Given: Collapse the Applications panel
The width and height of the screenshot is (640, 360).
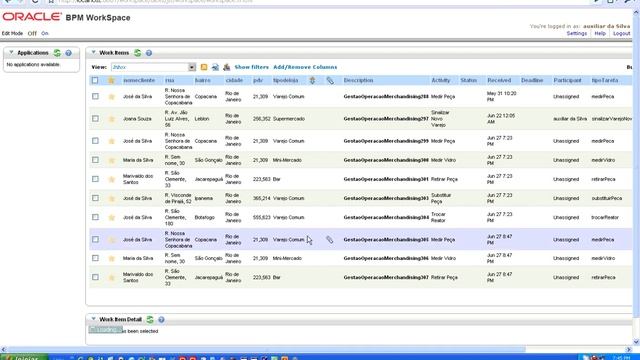Looking at the screenshot, I should point(11,53).
